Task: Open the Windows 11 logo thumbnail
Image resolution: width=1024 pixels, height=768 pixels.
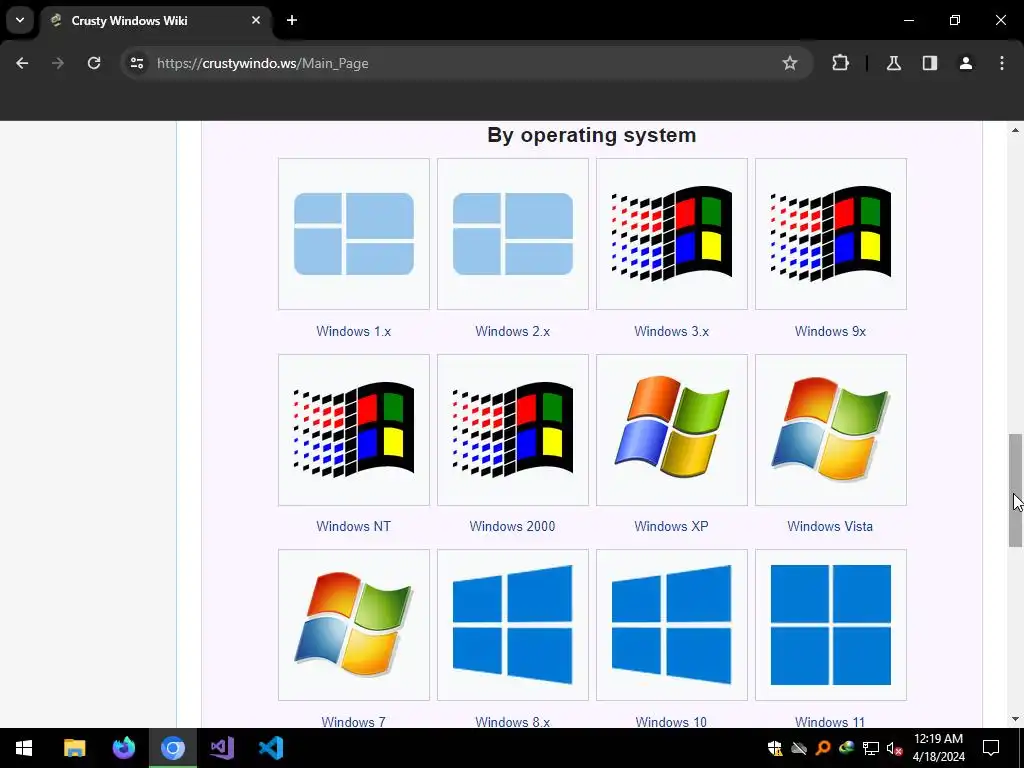Action: coord(831,625)
